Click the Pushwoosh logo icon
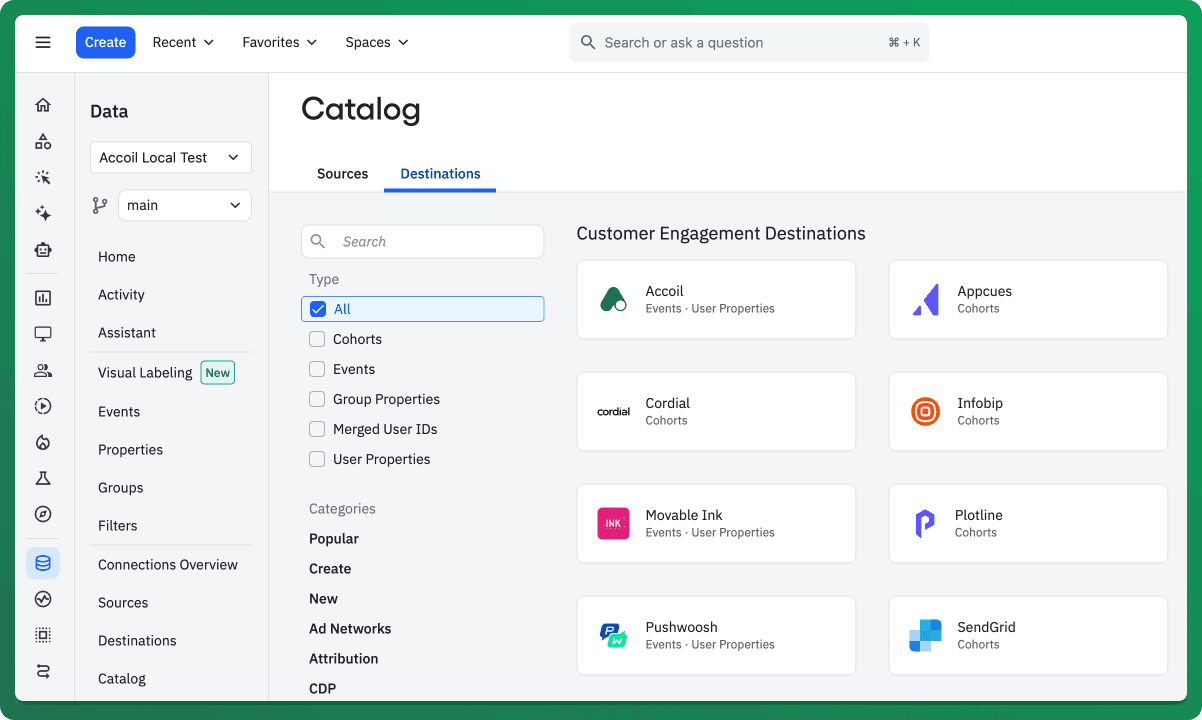The width and height of the screenshot is (1202, 720). (613, 635)
